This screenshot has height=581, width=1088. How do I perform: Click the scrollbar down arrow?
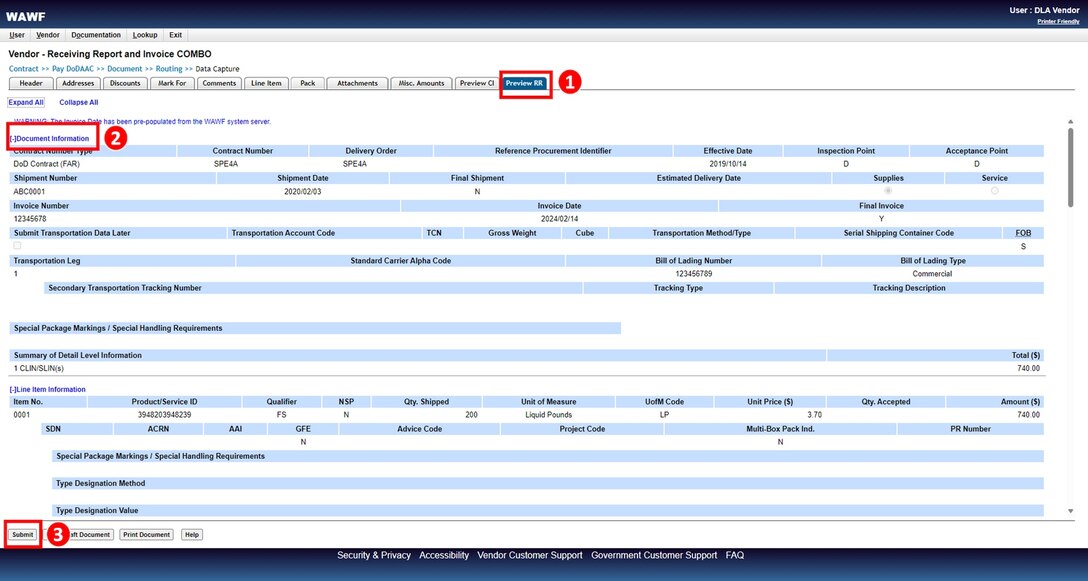[1071, 512]
